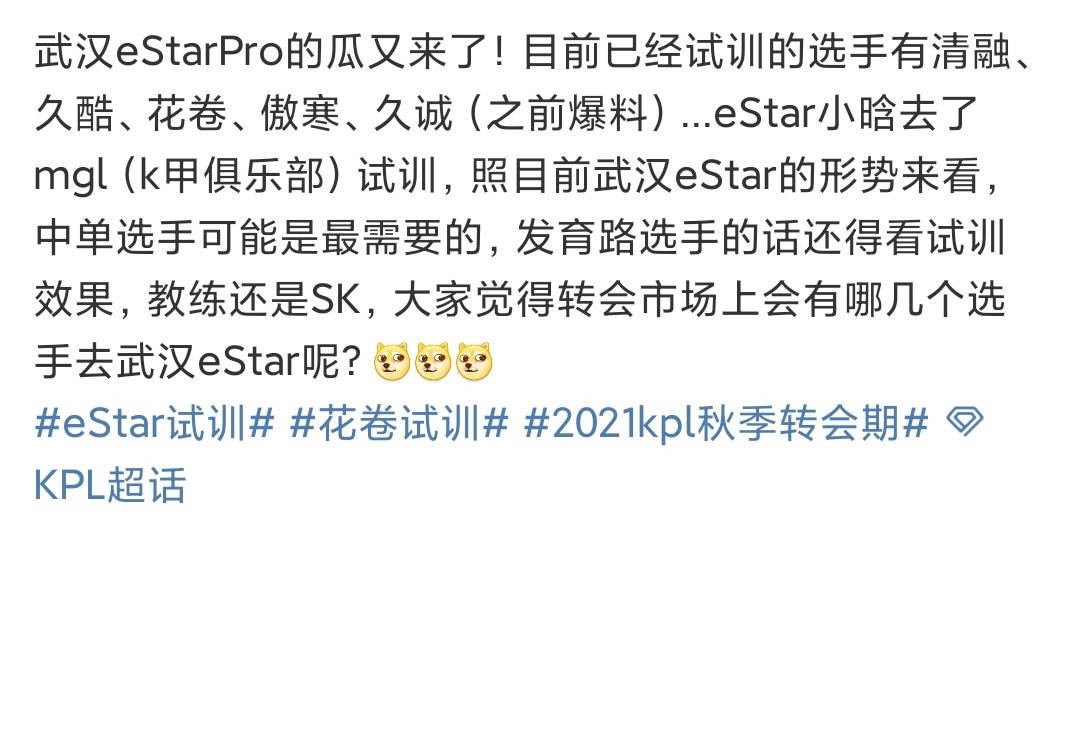Image resolution: width=1080 pixels, height=740 pixels.
Task: Click the player name 傲寒
Action: pos(301,114)
